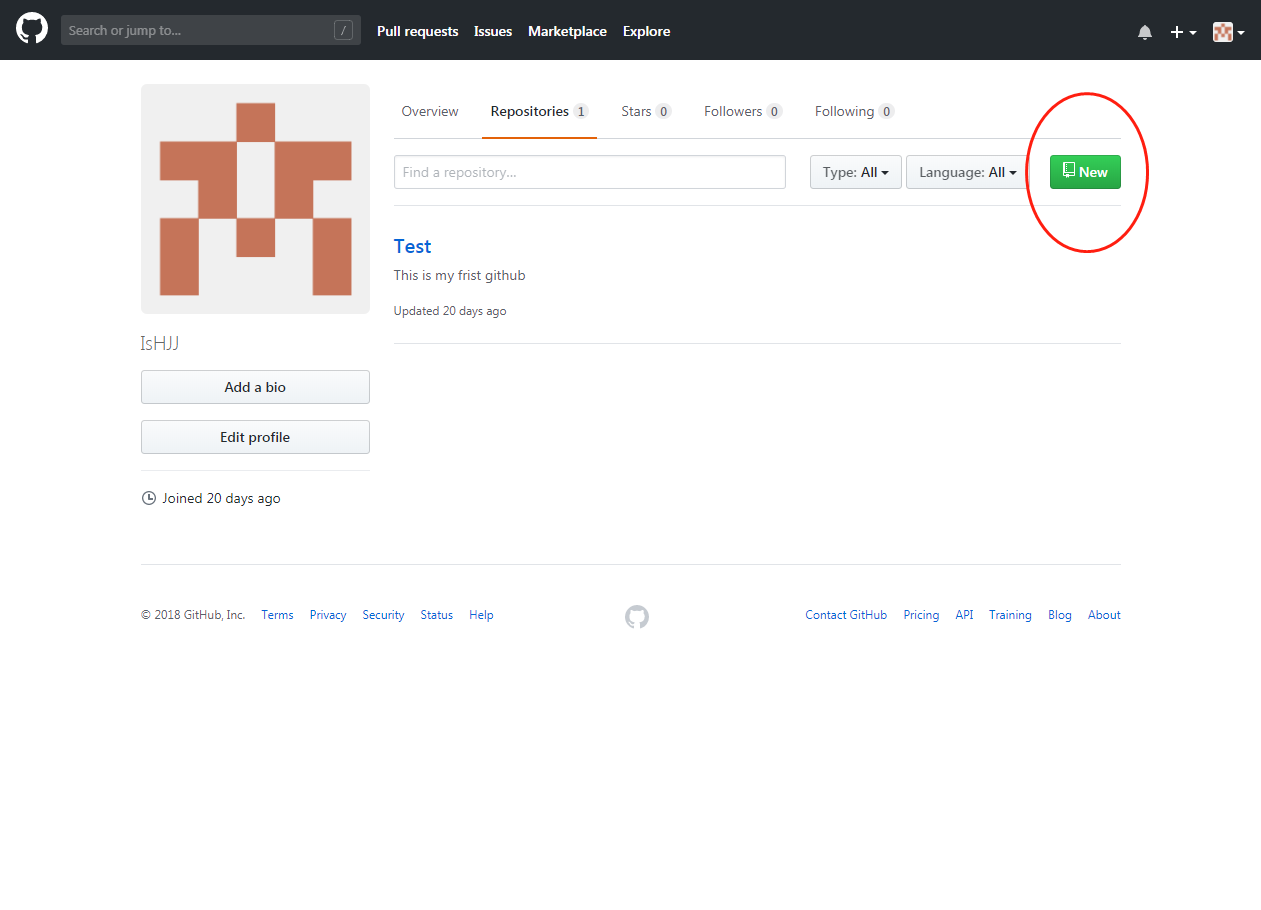This screenshot has height=910, width=1261.
Task: Focus the 'Search or jump to' field
Action: tap(211, 30)
